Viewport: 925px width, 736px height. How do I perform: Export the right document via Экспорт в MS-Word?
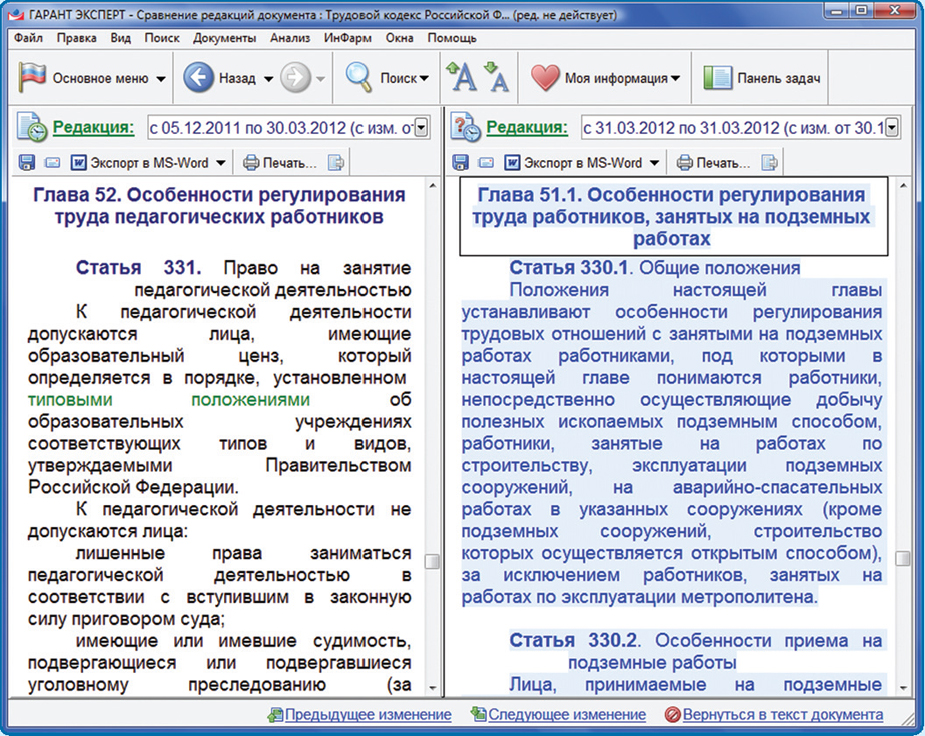(x=581, y=162)
